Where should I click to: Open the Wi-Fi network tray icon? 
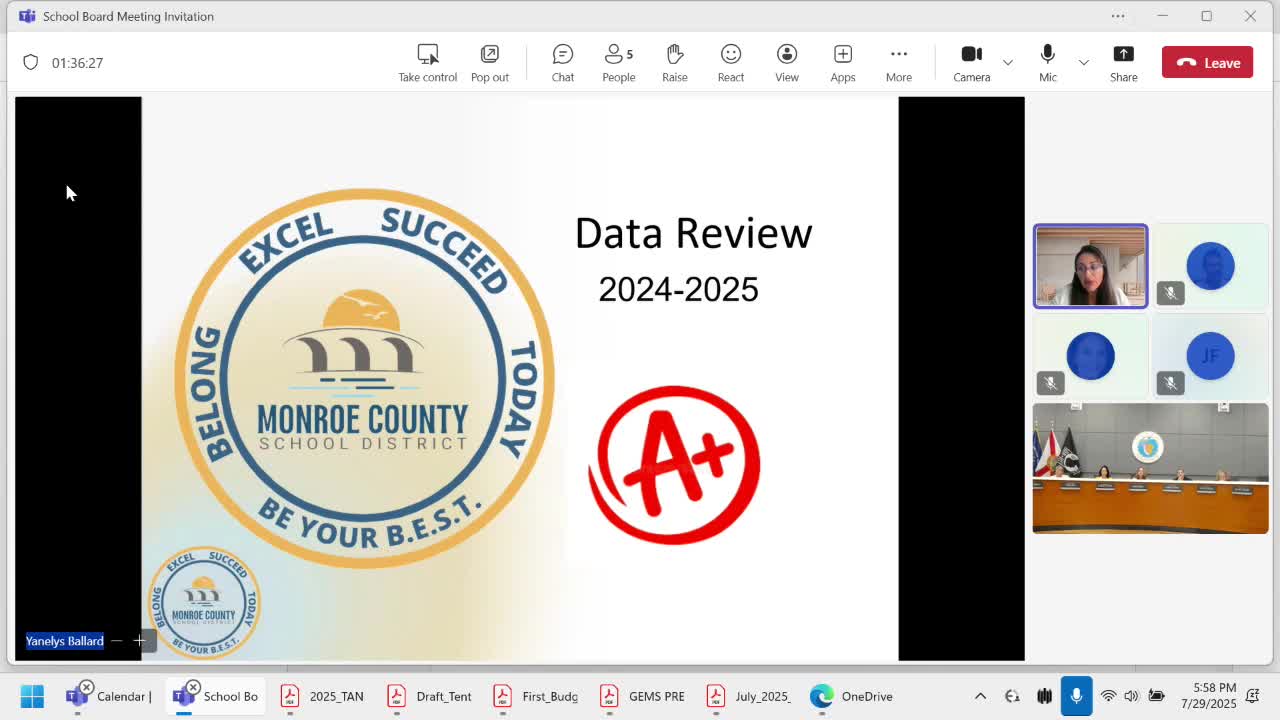(1108, 696)
